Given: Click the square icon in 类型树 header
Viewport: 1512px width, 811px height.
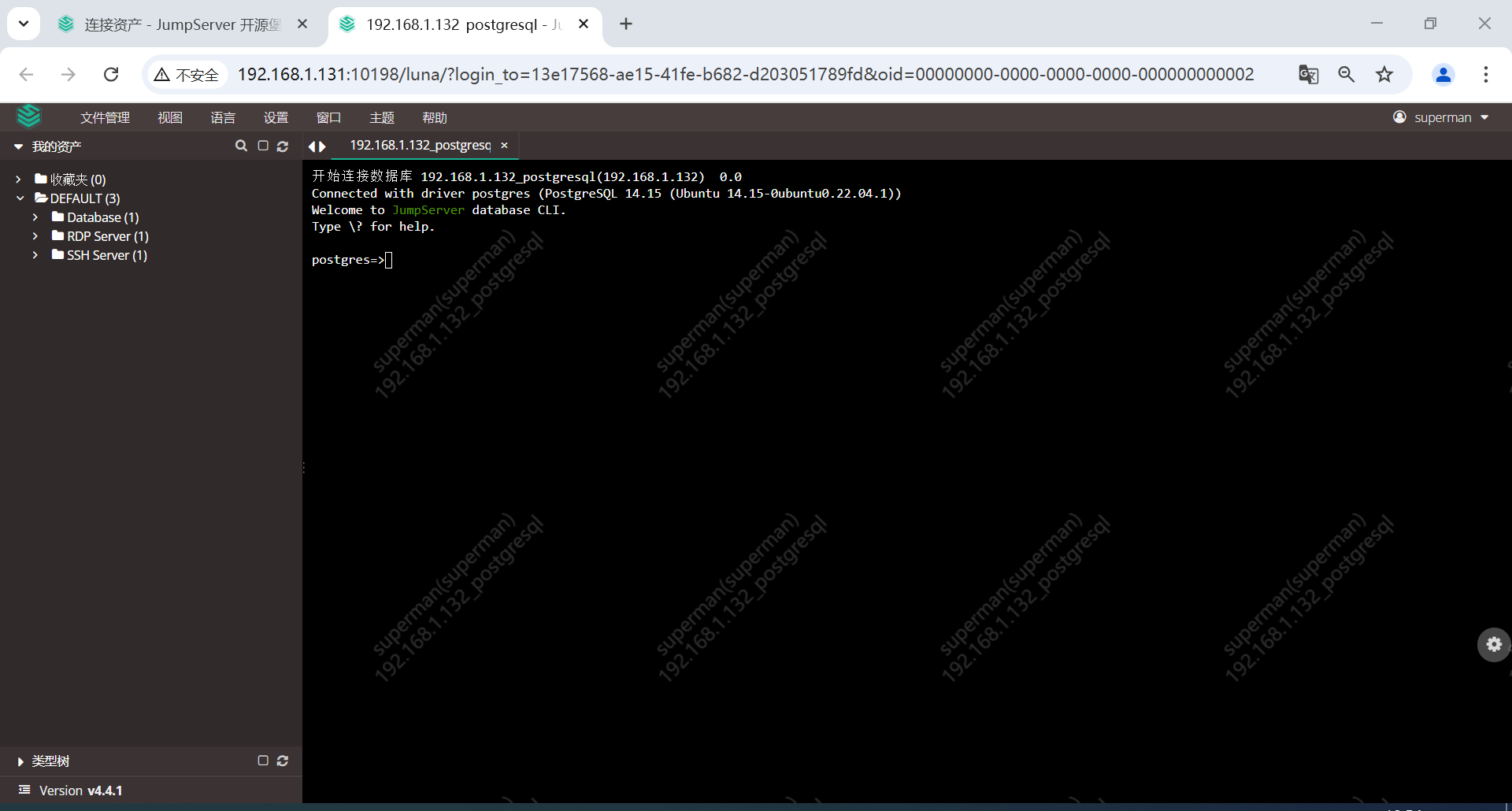Looking at the screenshot, I should 263,761.
